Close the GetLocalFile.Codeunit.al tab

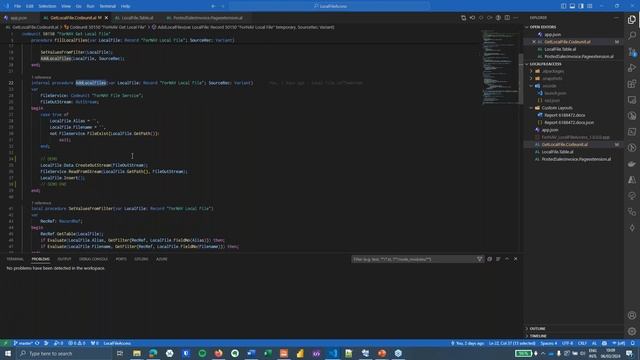[107, 18]
